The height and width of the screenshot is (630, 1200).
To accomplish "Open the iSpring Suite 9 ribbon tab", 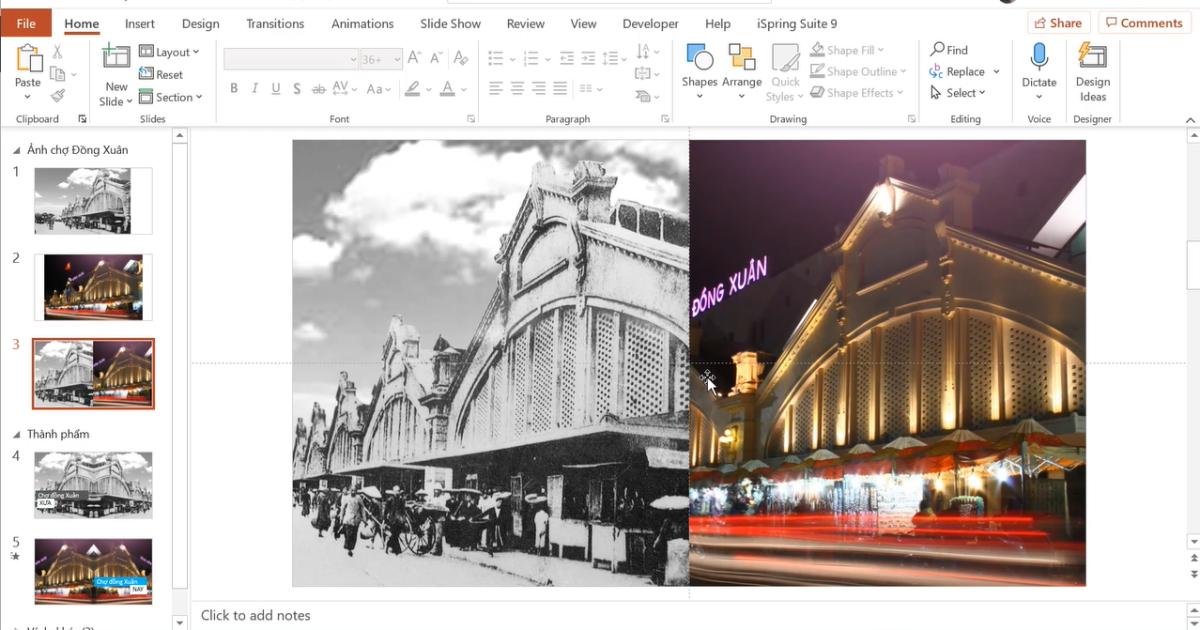I will pos(796,23).
